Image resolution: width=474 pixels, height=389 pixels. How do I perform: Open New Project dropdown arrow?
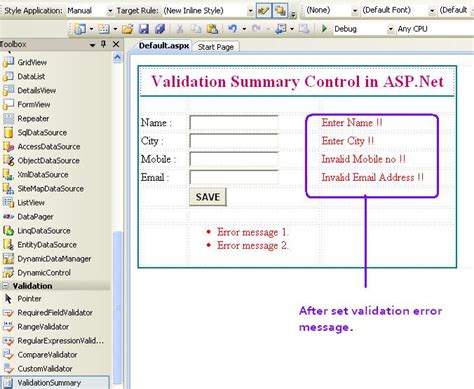point(91,29)
